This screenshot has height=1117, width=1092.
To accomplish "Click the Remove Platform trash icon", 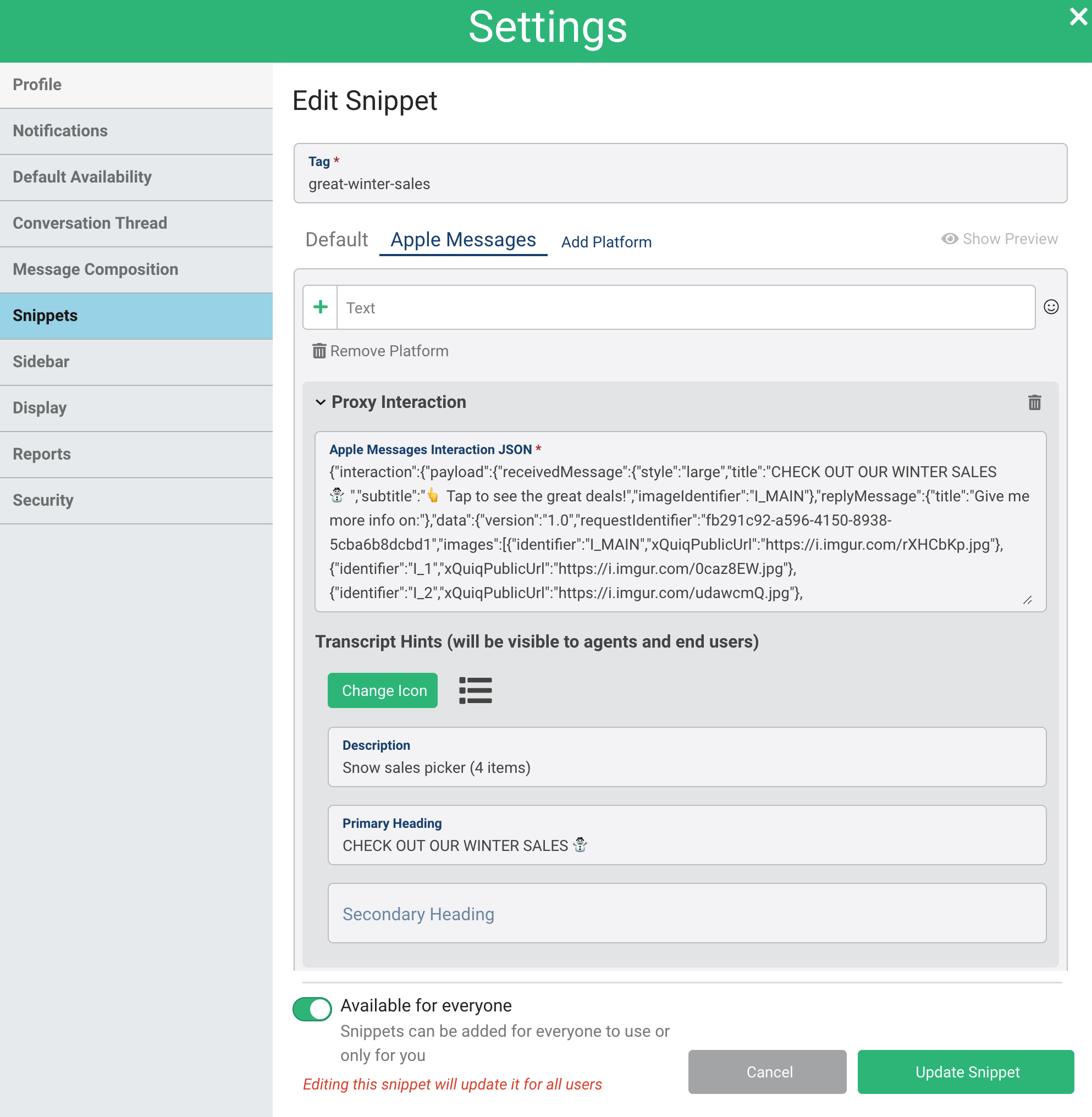I will 319,351.
